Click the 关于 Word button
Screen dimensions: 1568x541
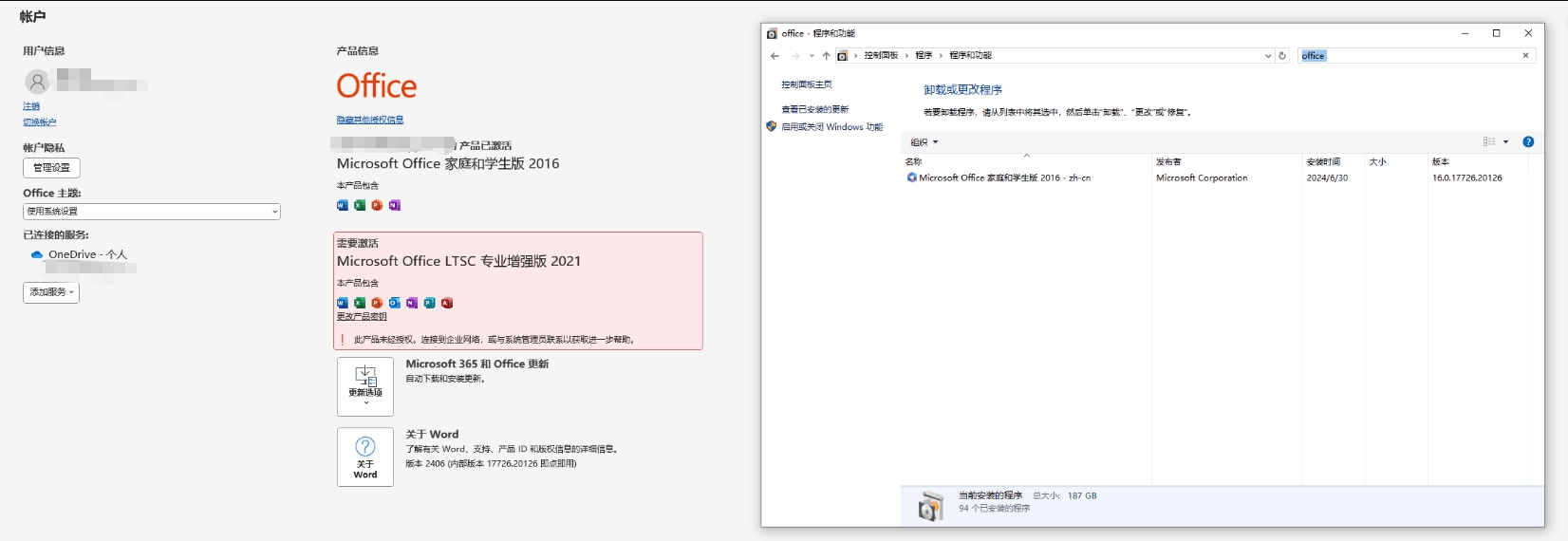click(365, 457)
